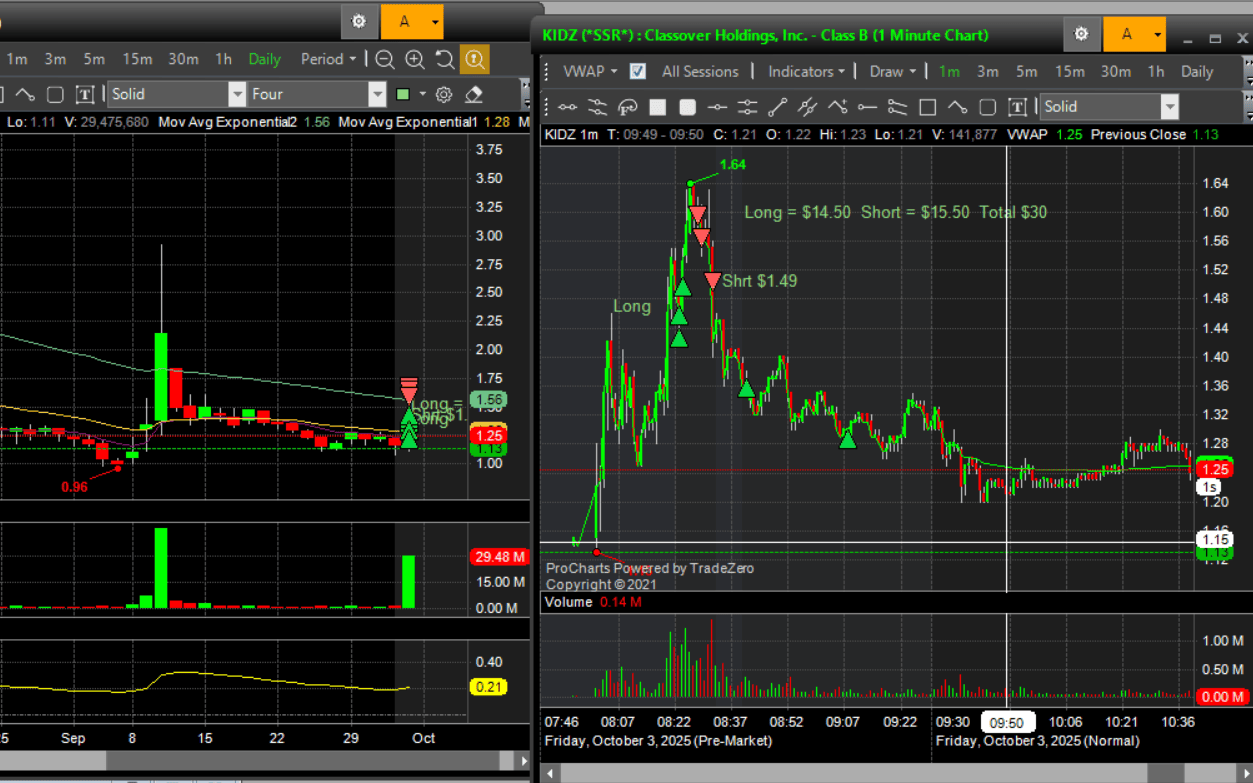The height and width of the screenshot is (783, 1253).
Task: Open the VWAP menu
Action: click(x=590, y=72)
